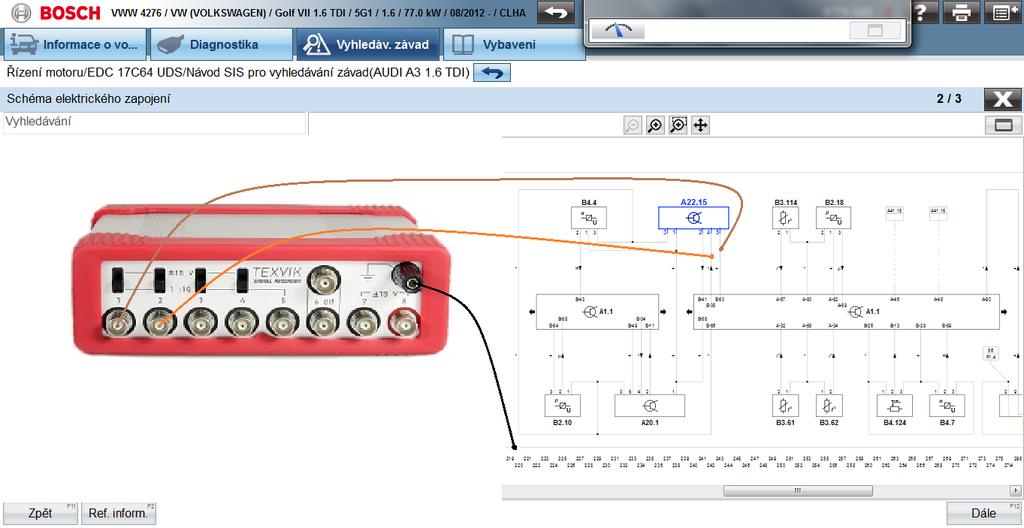Click the zoom in magnifier icon
Screen dimensions: 1024x528
(x=655, y=125)
